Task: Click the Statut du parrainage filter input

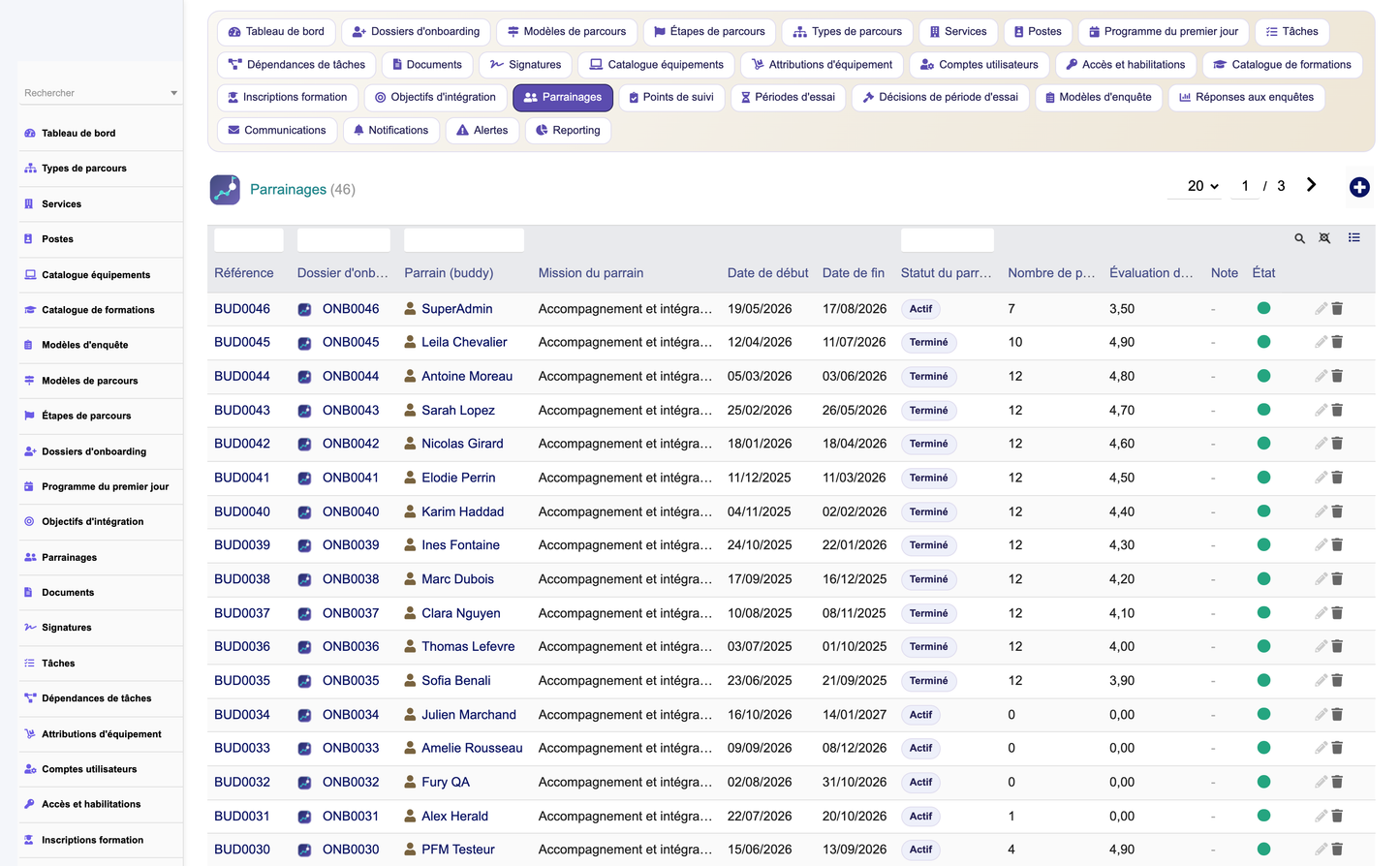Action: [948, 240]
